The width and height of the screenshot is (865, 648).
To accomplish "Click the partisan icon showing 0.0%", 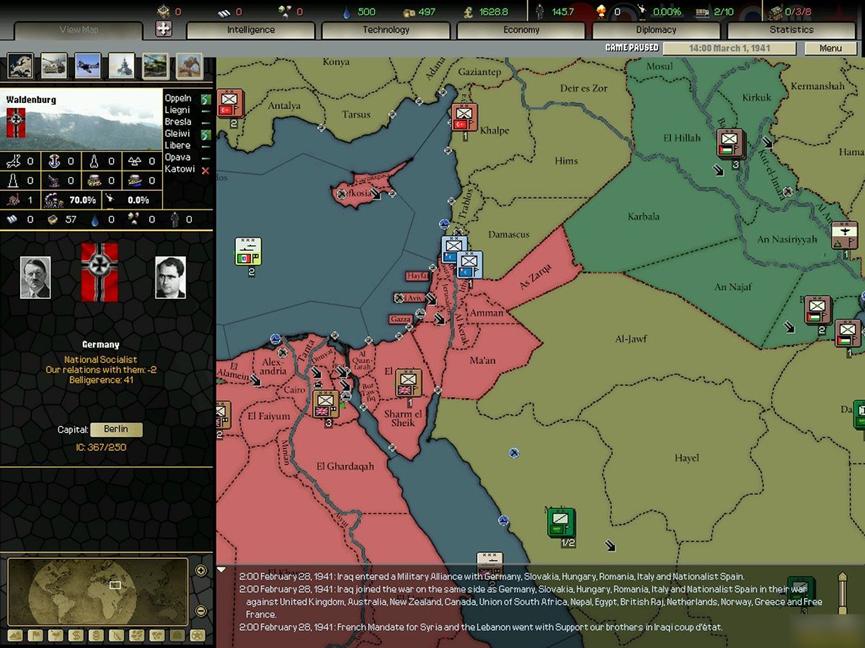I will (110, 199).
